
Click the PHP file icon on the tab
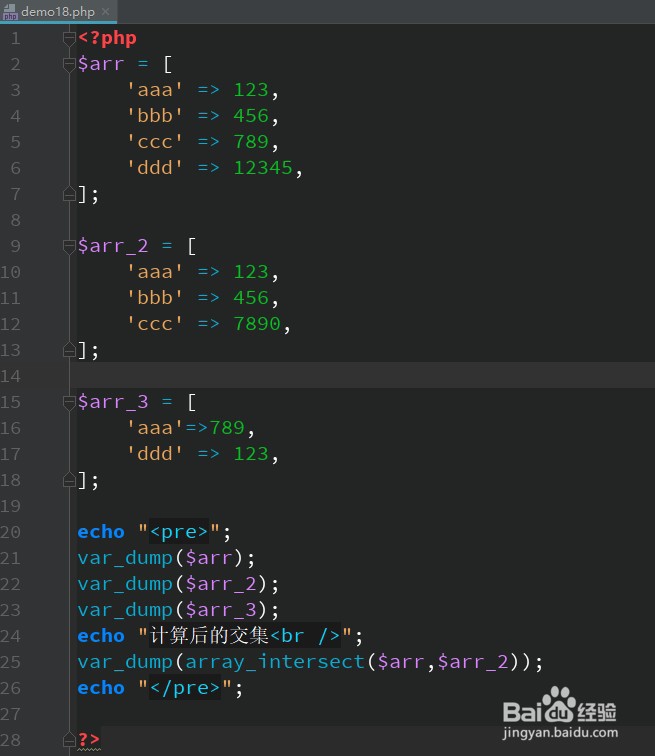[x=10, y=12]
